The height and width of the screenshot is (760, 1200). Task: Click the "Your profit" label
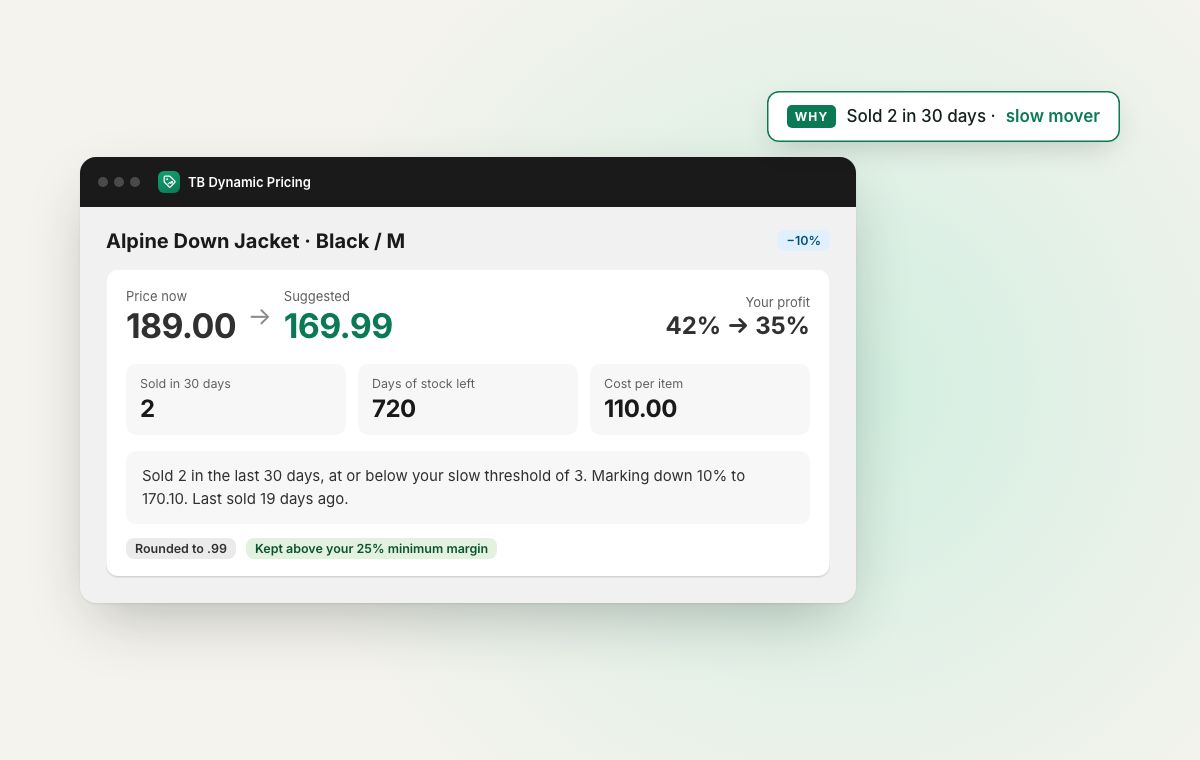click(x=778, y=302)
